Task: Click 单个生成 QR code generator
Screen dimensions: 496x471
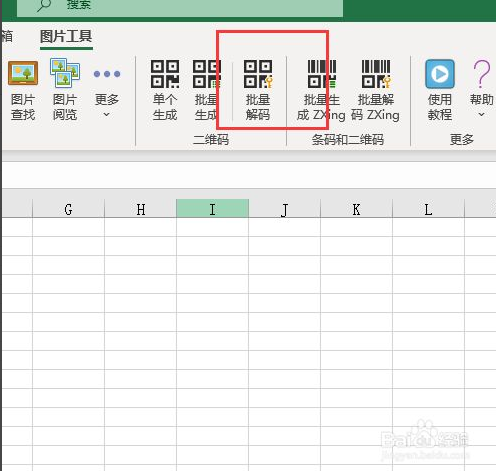Action: tap(165, 91)
